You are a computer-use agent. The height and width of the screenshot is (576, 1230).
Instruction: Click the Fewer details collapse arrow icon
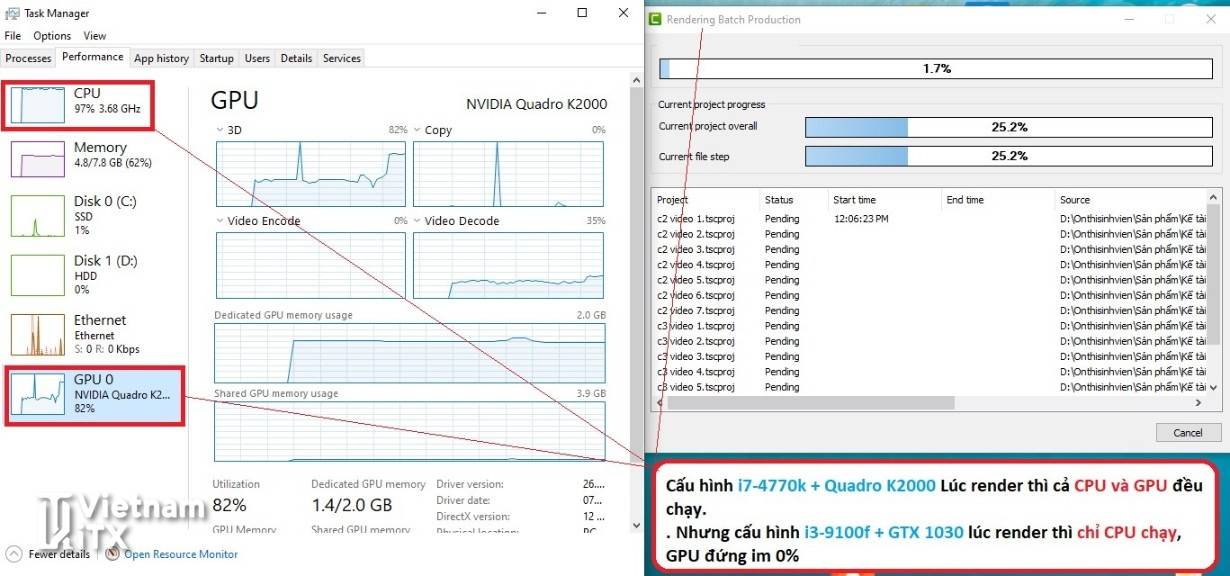click(x=14, y=554)
